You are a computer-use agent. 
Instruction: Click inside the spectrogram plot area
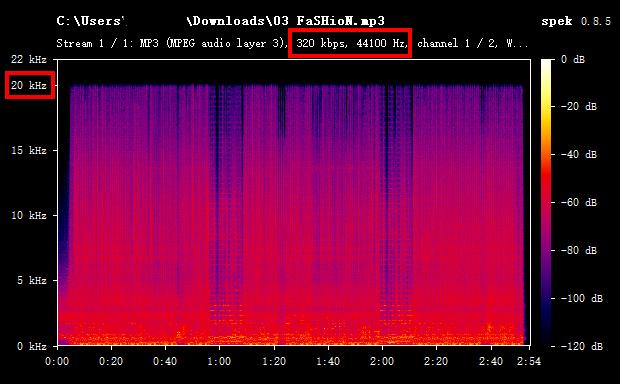(294, 202)
